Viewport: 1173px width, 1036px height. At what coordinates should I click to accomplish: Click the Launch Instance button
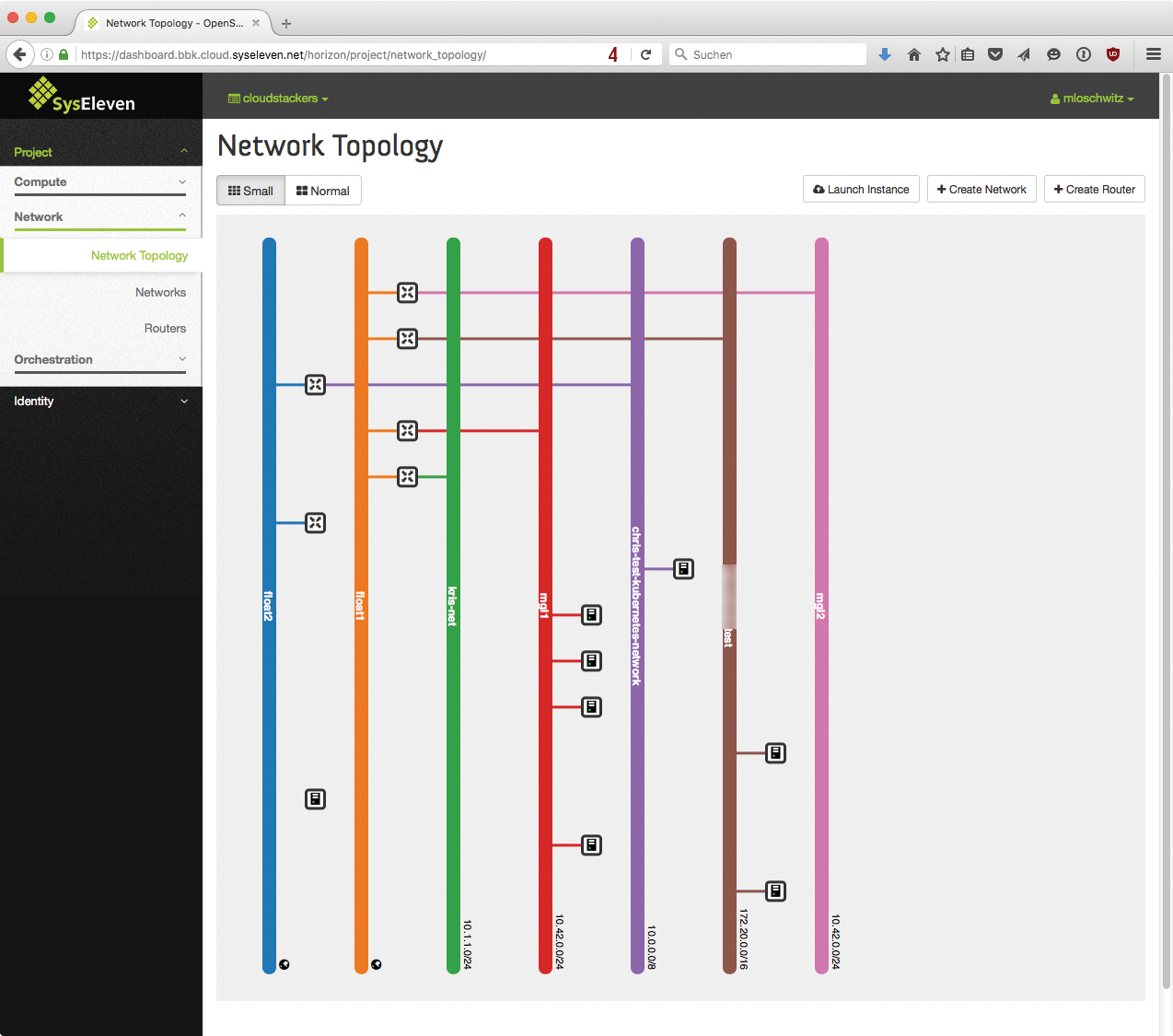coord(861,189)
